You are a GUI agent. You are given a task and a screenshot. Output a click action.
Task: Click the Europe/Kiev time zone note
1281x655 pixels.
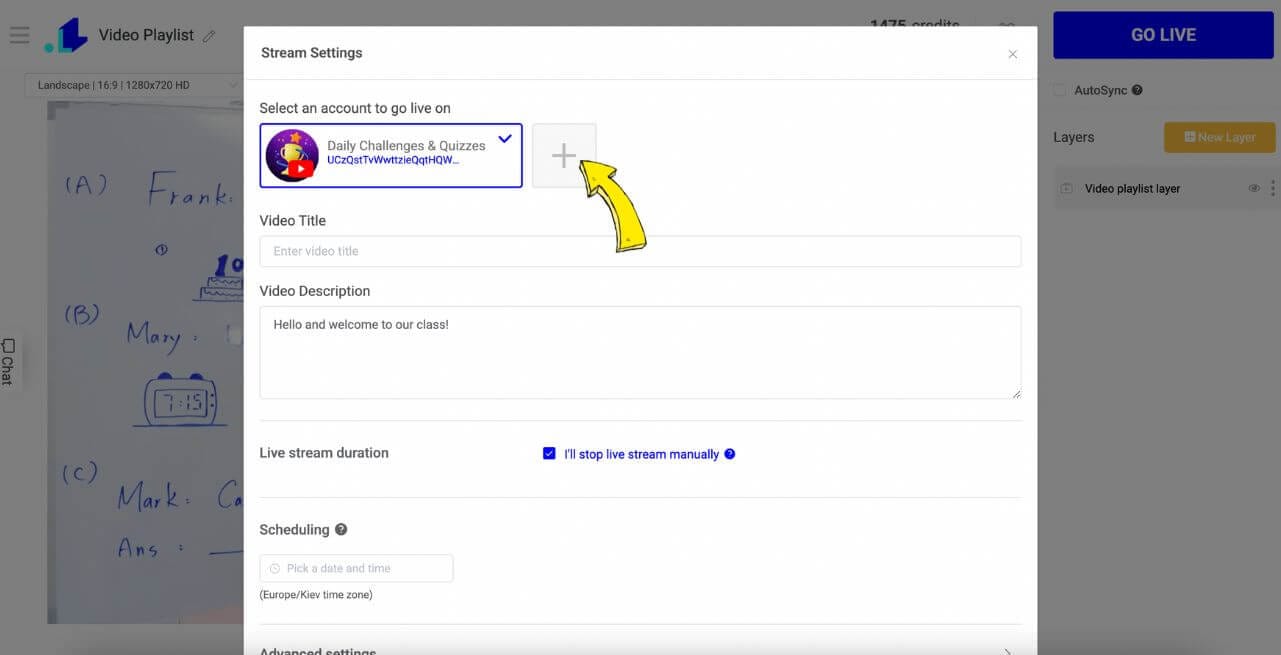[316, 595]
